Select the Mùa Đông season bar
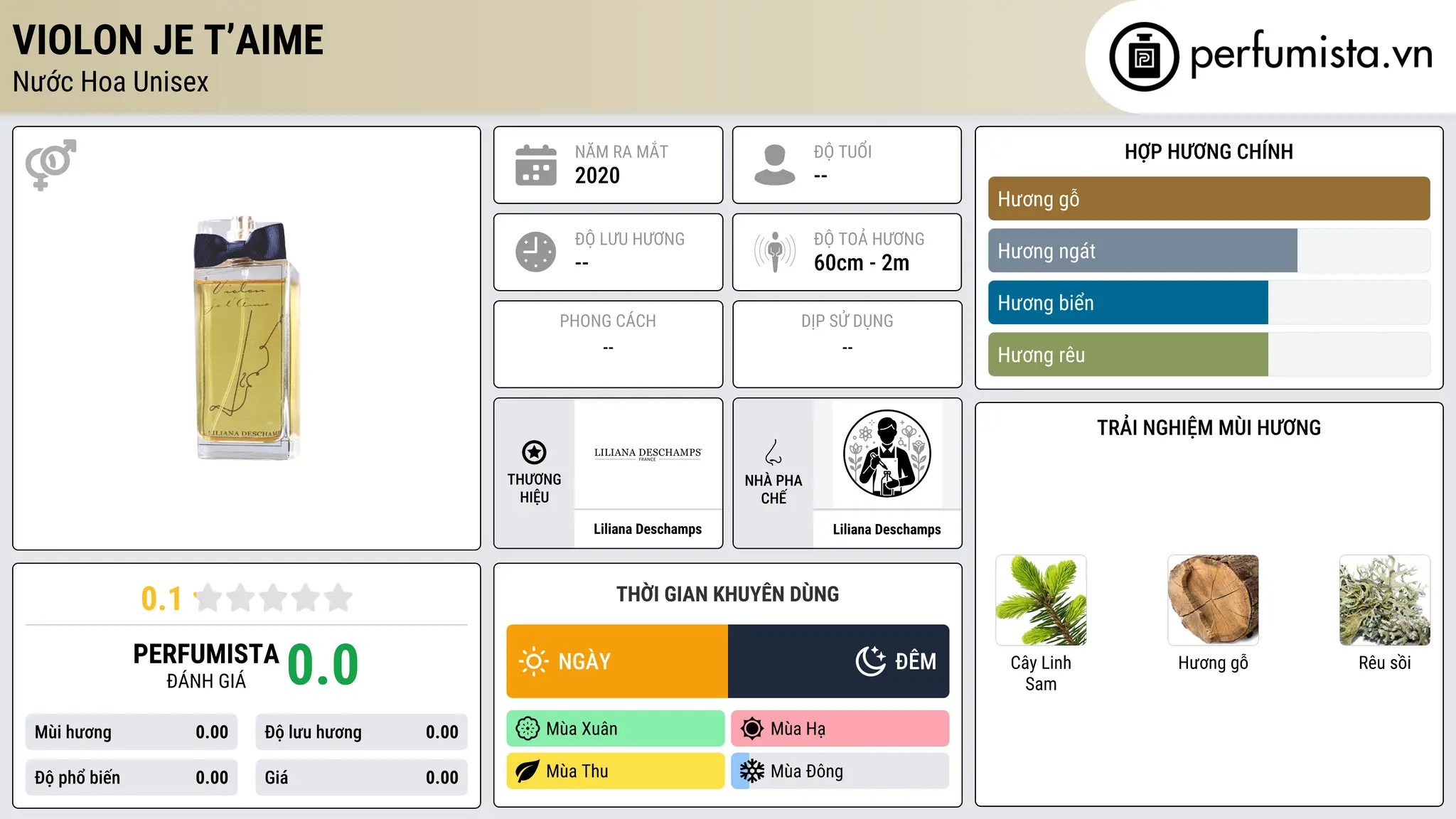 (840, 771)
